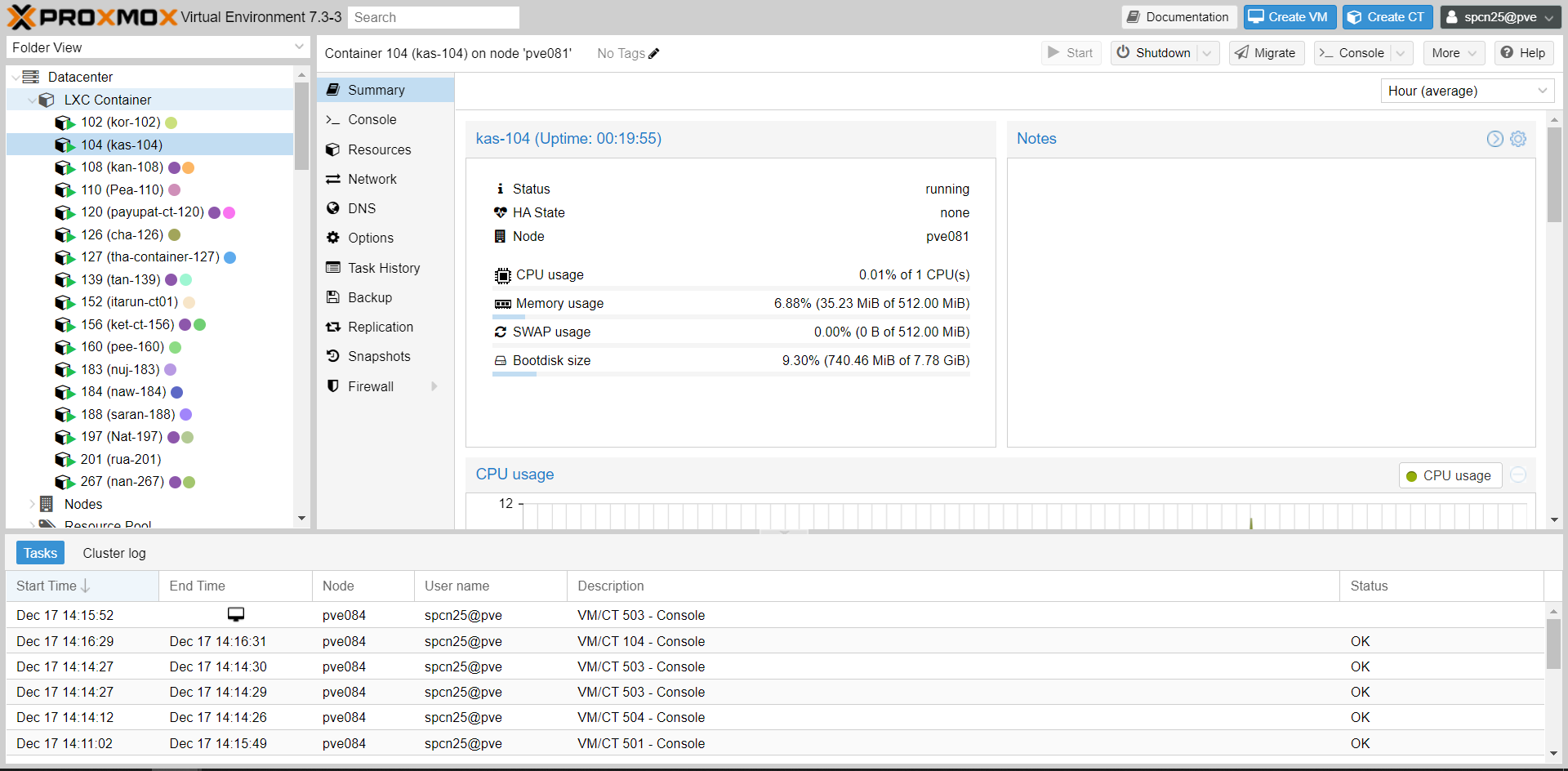Open the Replication panel
This screenshot has height=771, width=1568.
[x=380, y=327]
